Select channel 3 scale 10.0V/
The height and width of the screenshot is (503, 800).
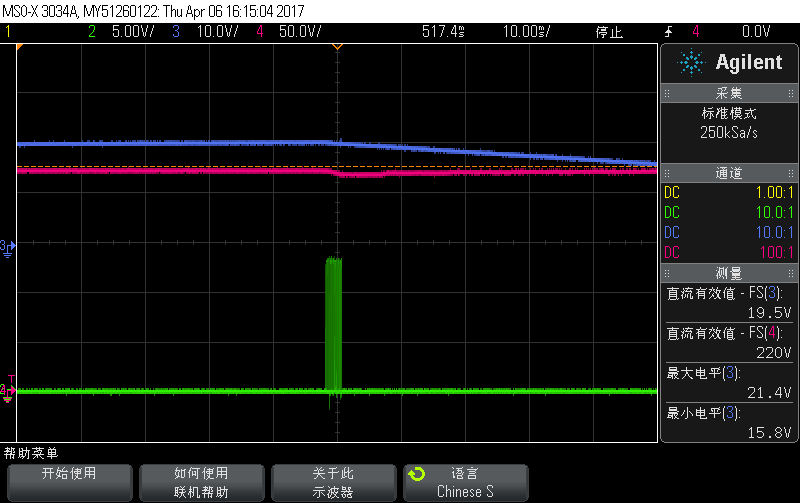[x=217, y=32]
